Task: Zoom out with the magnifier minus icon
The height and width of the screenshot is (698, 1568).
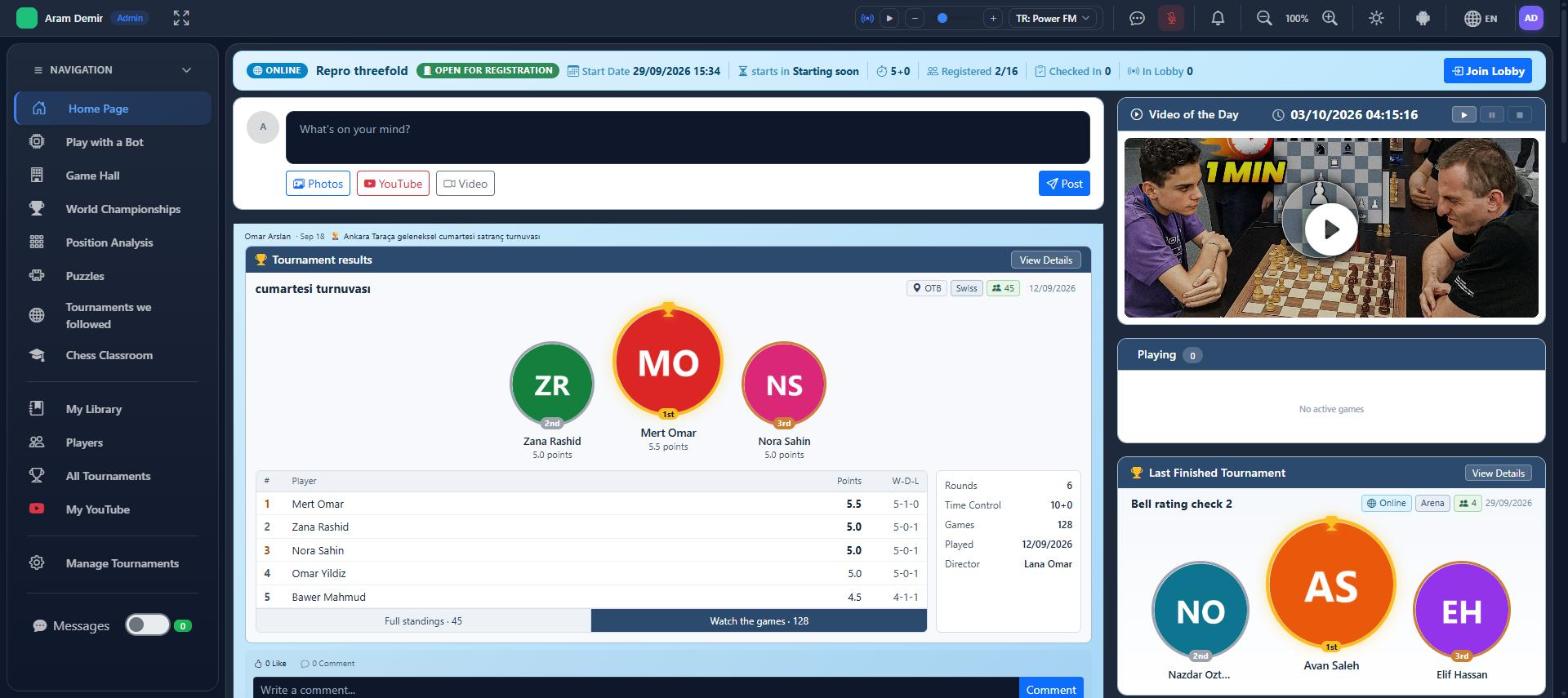Action: 1264,18
